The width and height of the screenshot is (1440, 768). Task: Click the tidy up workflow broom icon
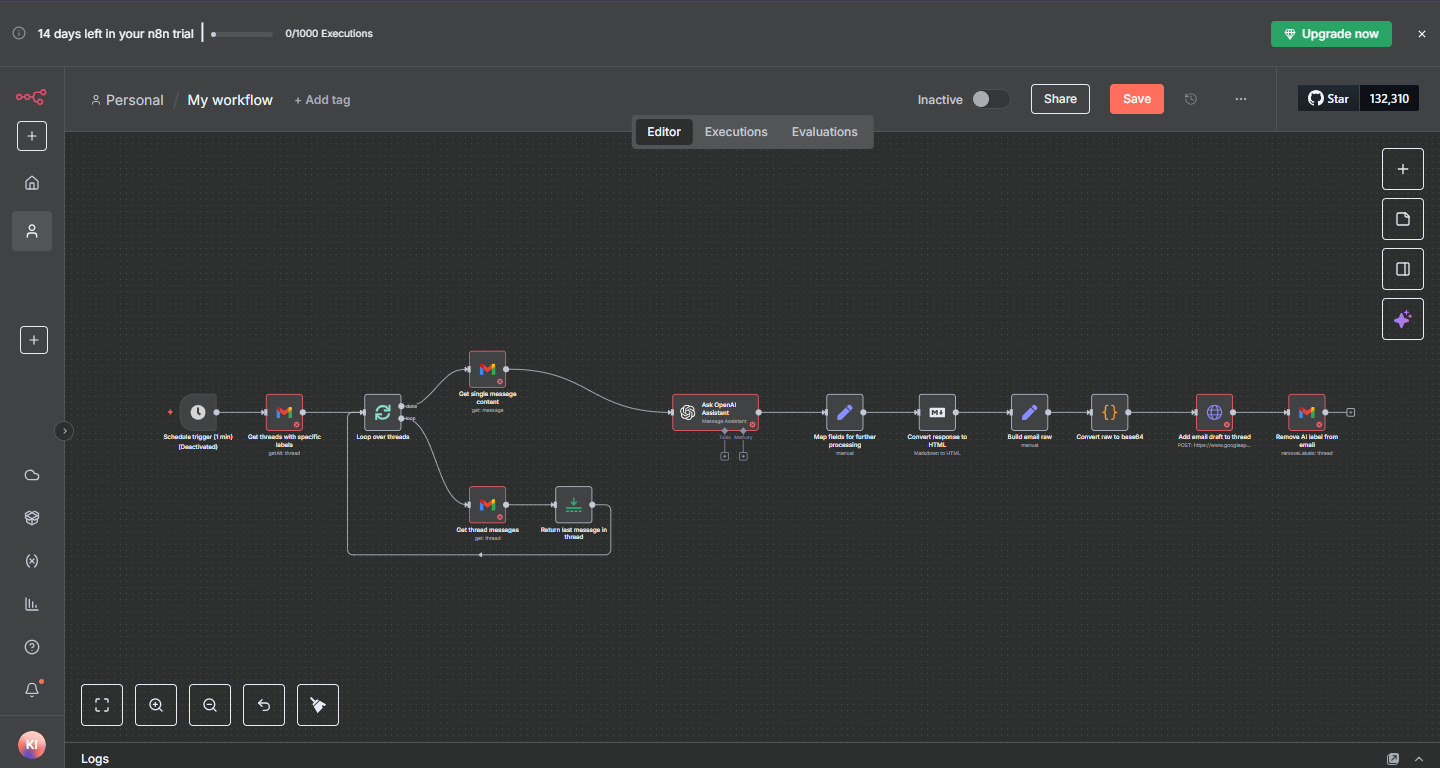pyautogui.click(x=318, y=705)
